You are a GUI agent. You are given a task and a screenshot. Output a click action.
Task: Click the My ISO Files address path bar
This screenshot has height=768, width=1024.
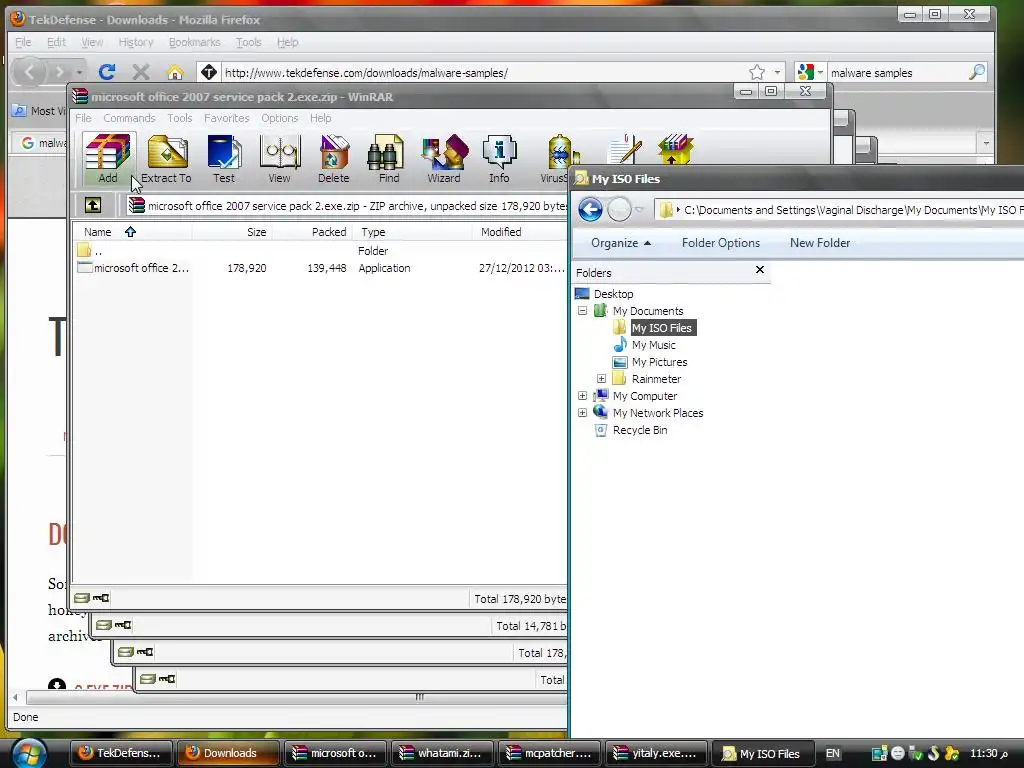point(840,210)
